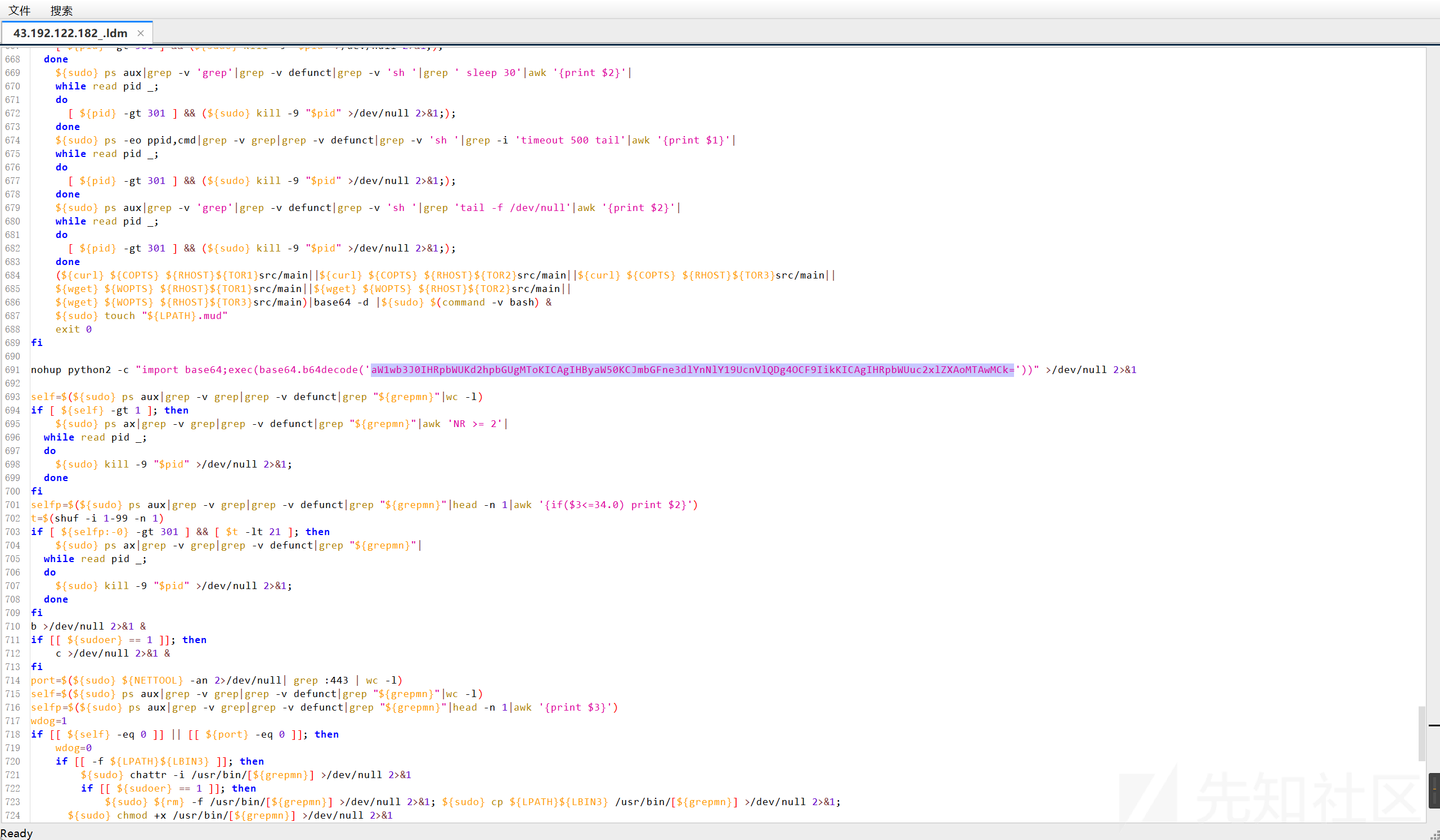Click the 't=$(shuf -i 1-99 -n 1)' line
Image resolution: width=1440 pixels, height=840 pixels.
[x=97, y=518]
